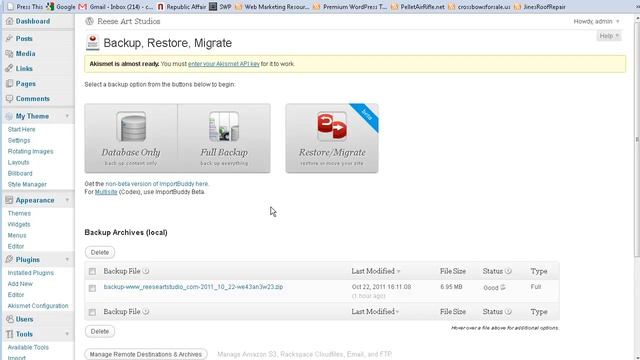This screenshot has height=360, width=640.
Task: Follow the Multisite link
Action: (x=106, y=192)
